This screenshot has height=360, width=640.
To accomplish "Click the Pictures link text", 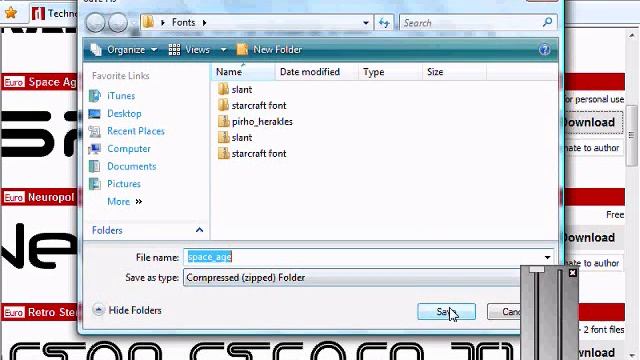I will 124,184.
